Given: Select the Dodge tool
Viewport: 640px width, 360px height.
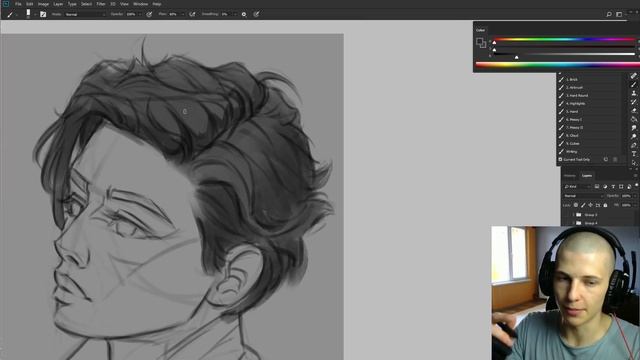Looking at the screenshot, I should click(633, 136).
